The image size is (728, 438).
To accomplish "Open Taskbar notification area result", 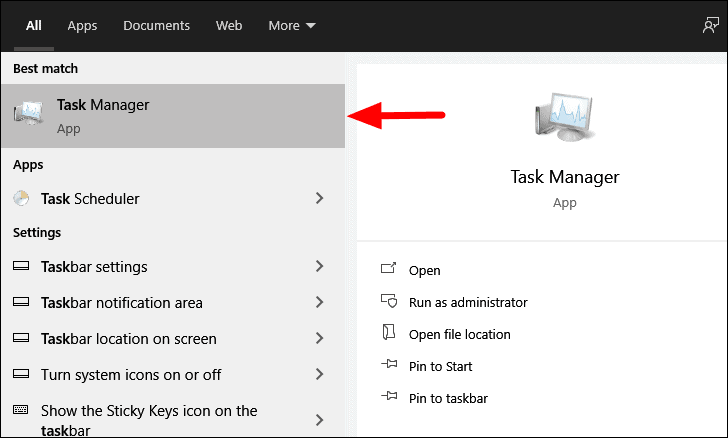I will 173,302.
